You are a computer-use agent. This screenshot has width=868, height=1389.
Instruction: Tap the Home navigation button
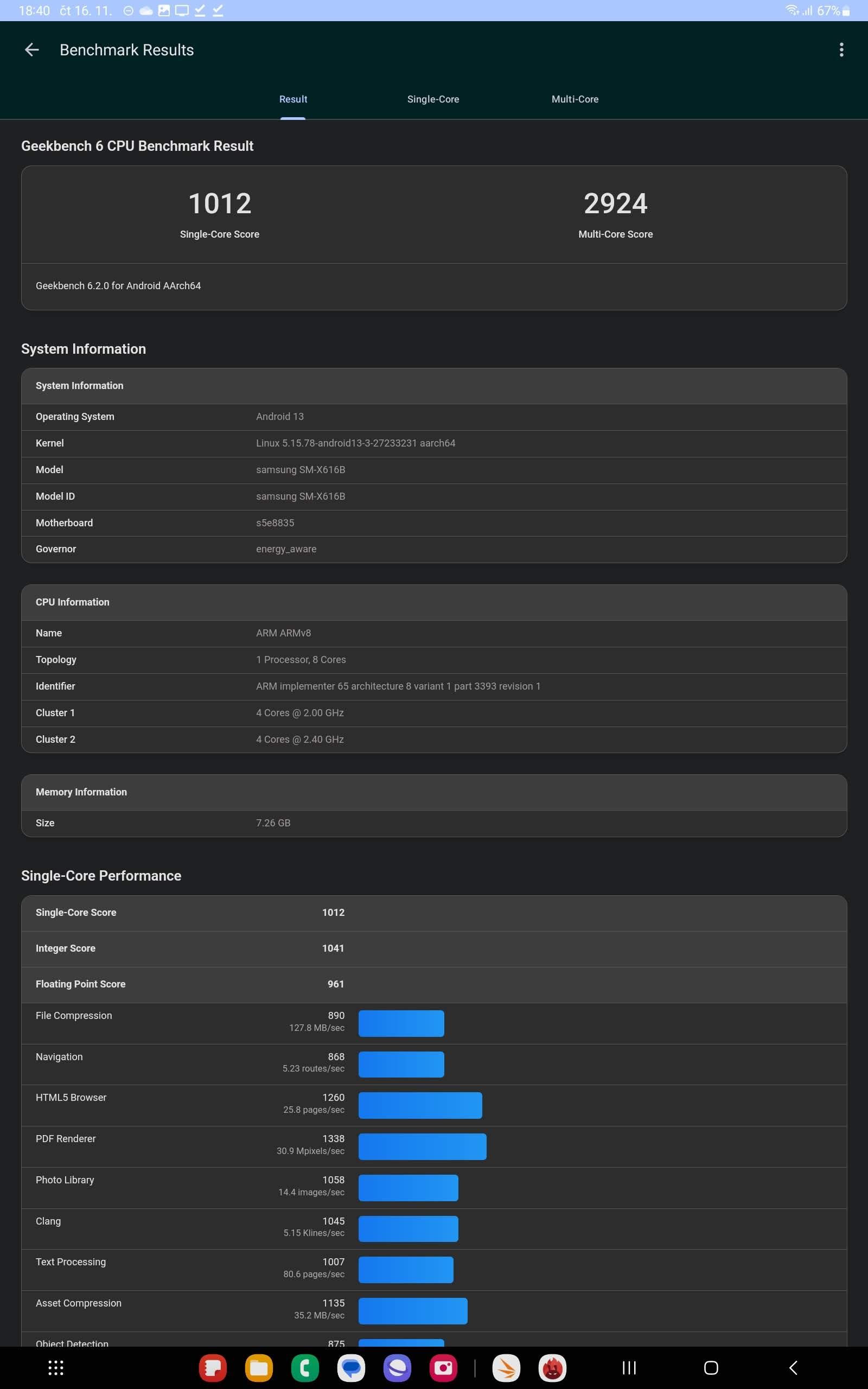711,1368
